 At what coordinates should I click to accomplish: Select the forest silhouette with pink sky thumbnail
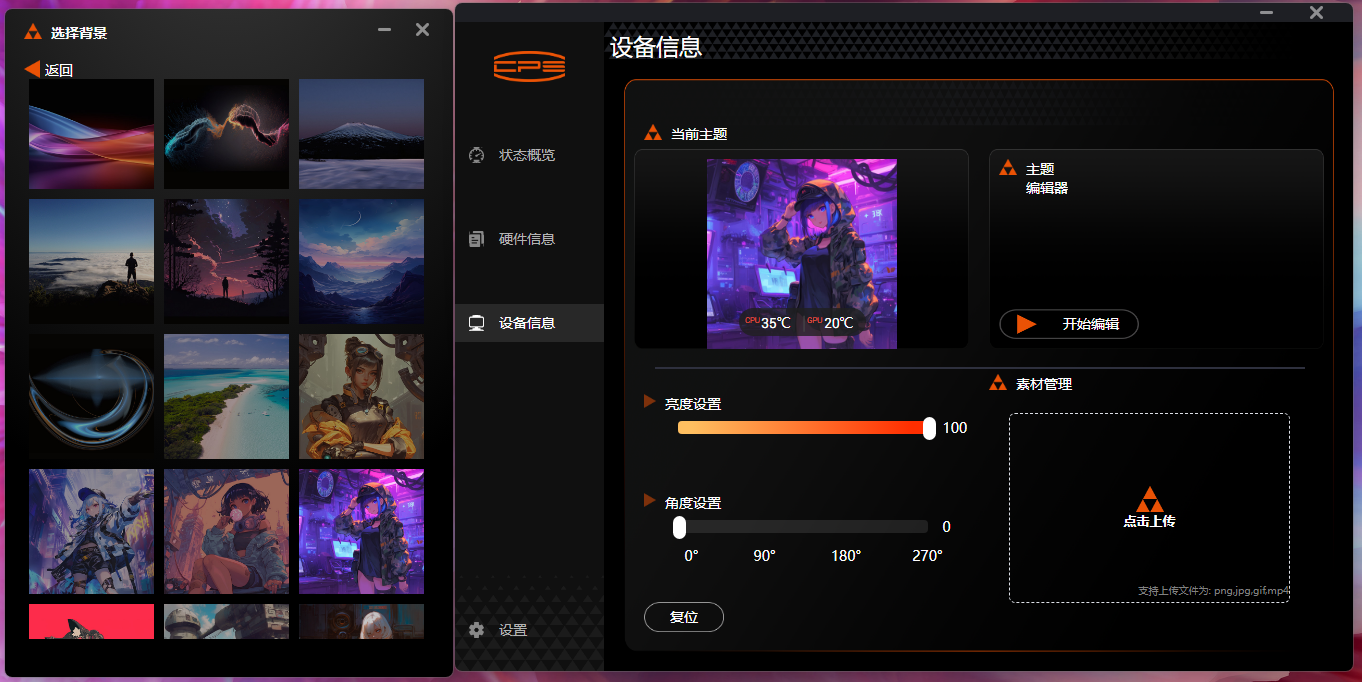(226, 261)
